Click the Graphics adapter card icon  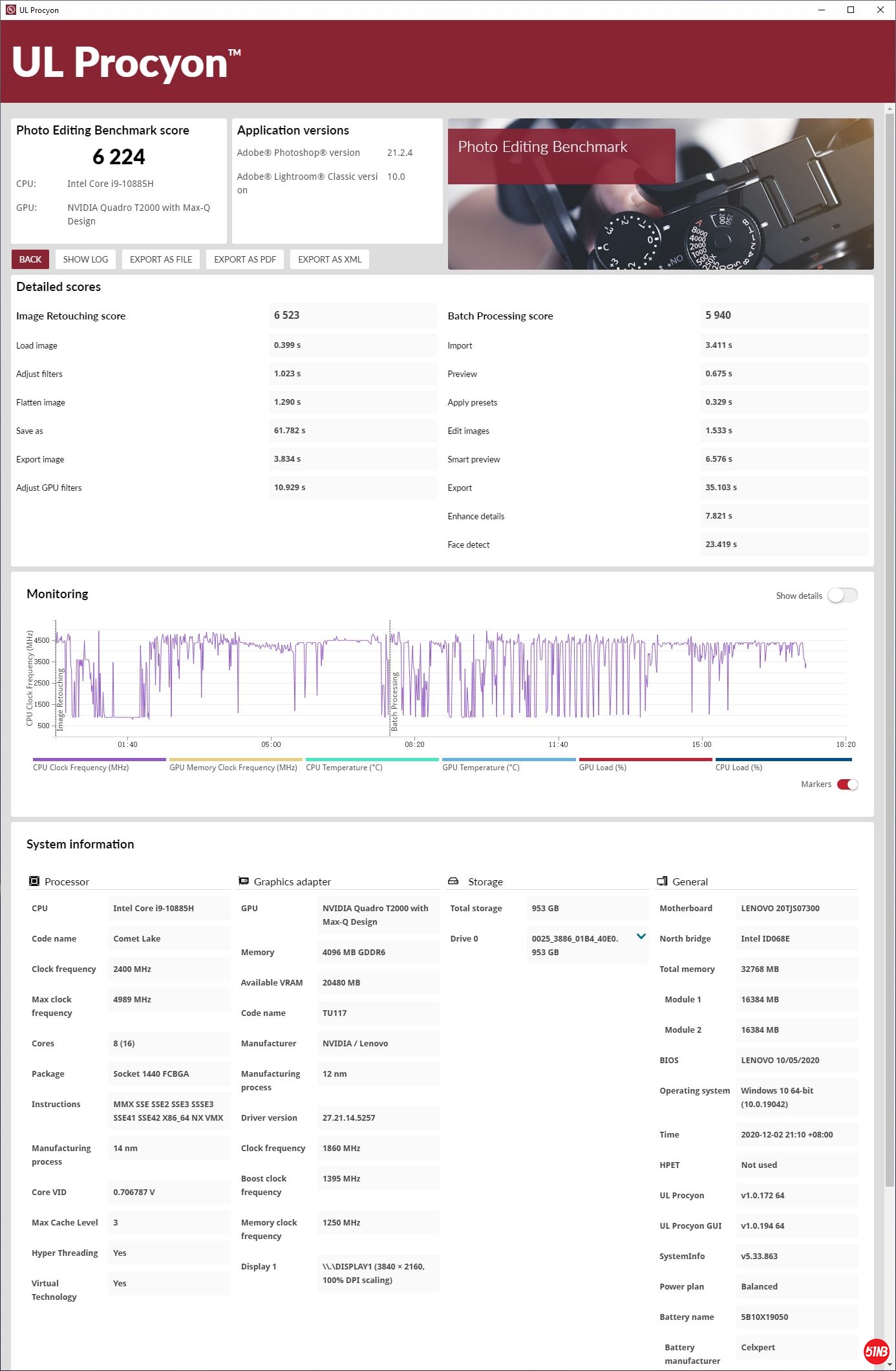coord(244,881)
